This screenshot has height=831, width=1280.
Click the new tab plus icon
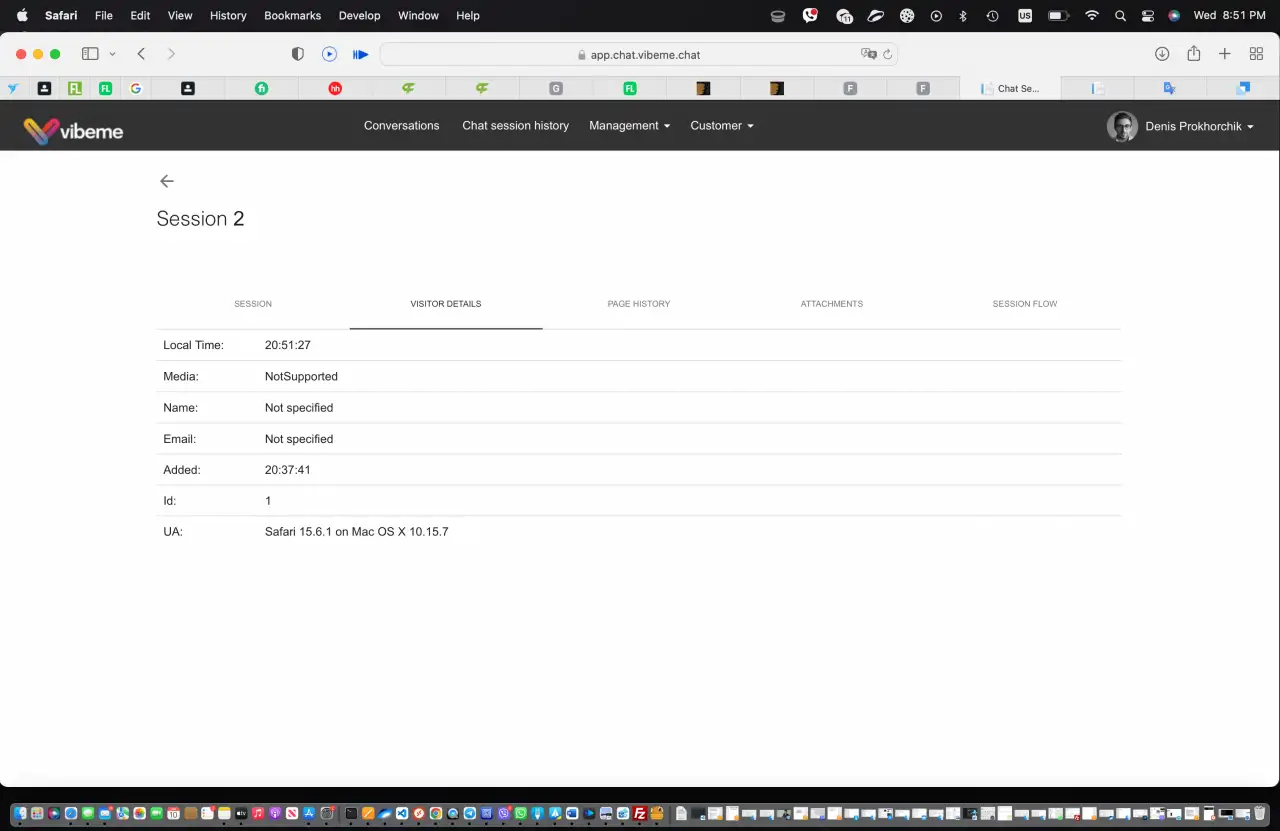[x=1224, y=54]
